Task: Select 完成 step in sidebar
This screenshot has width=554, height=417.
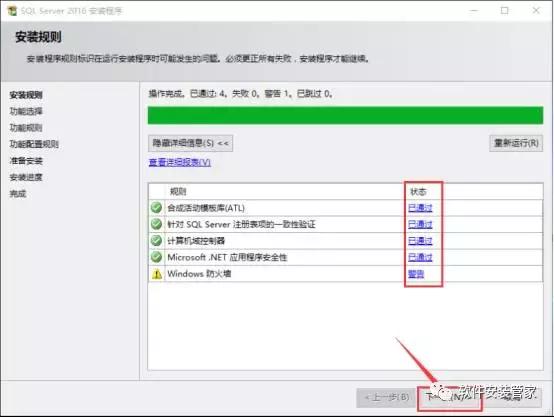Action: click(x=18, y=194)
